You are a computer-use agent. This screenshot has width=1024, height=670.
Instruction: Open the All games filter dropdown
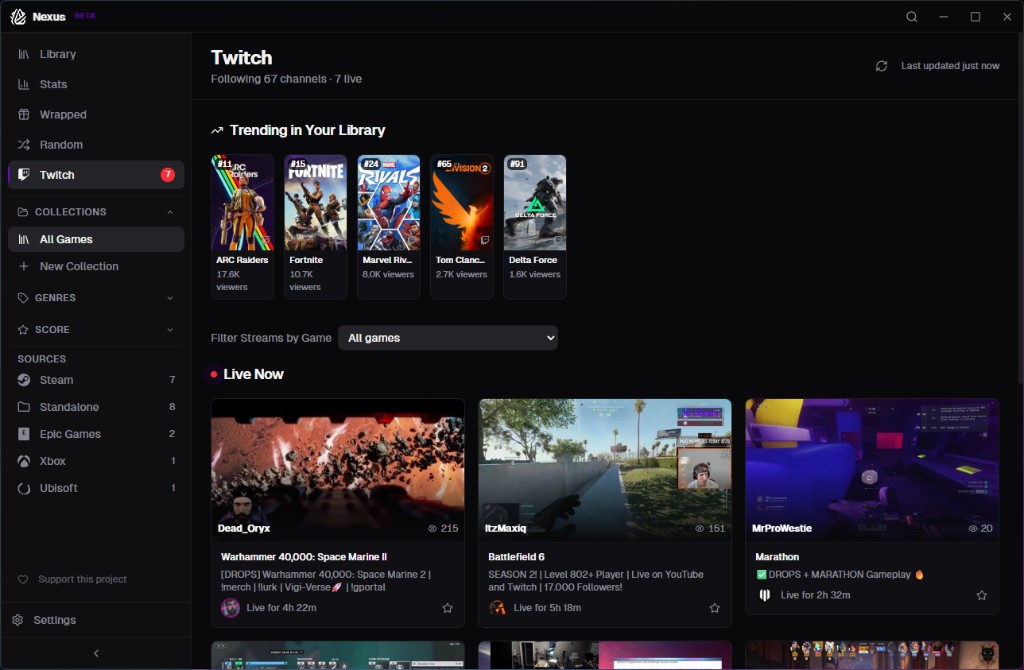(447, 338)
